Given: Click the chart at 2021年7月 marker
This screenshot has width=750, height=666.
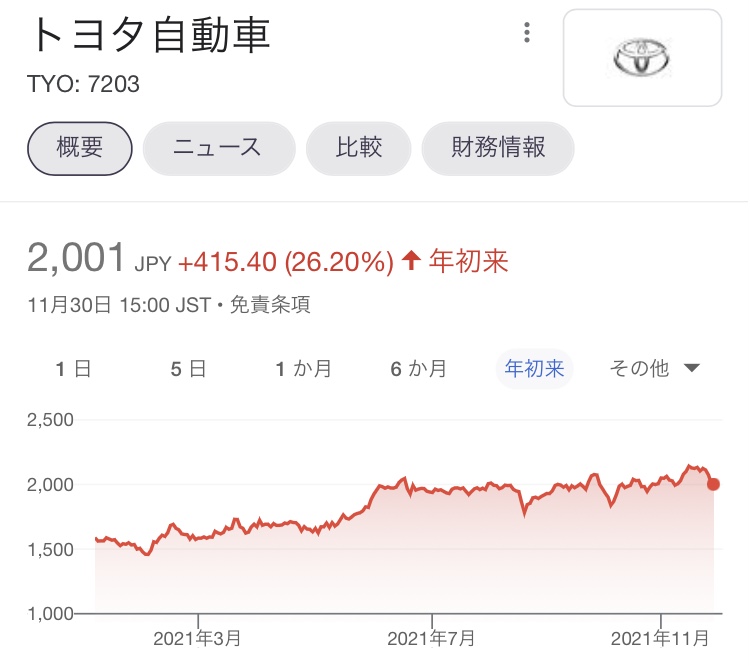Looking at the screenshot, I should [x=432, y=489].
